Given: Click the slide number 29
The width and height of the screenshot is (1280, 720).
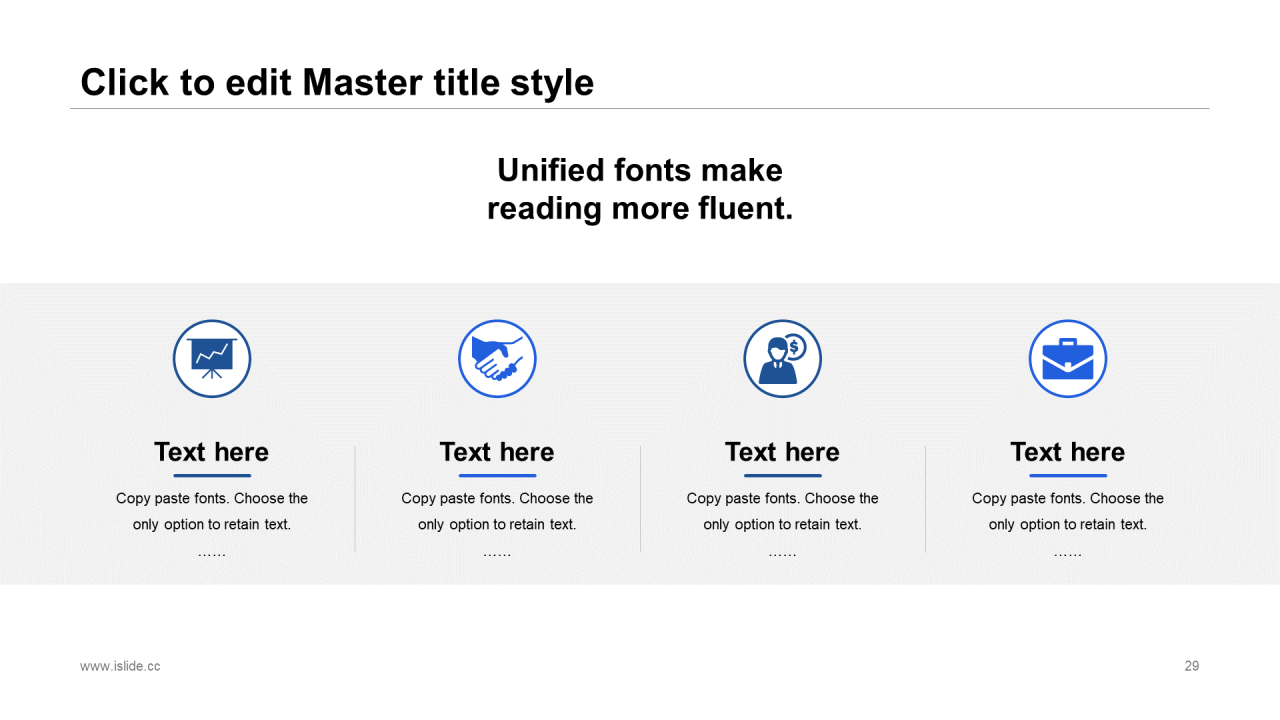Looking at the screenshot, I should [x=1191, y=666].
